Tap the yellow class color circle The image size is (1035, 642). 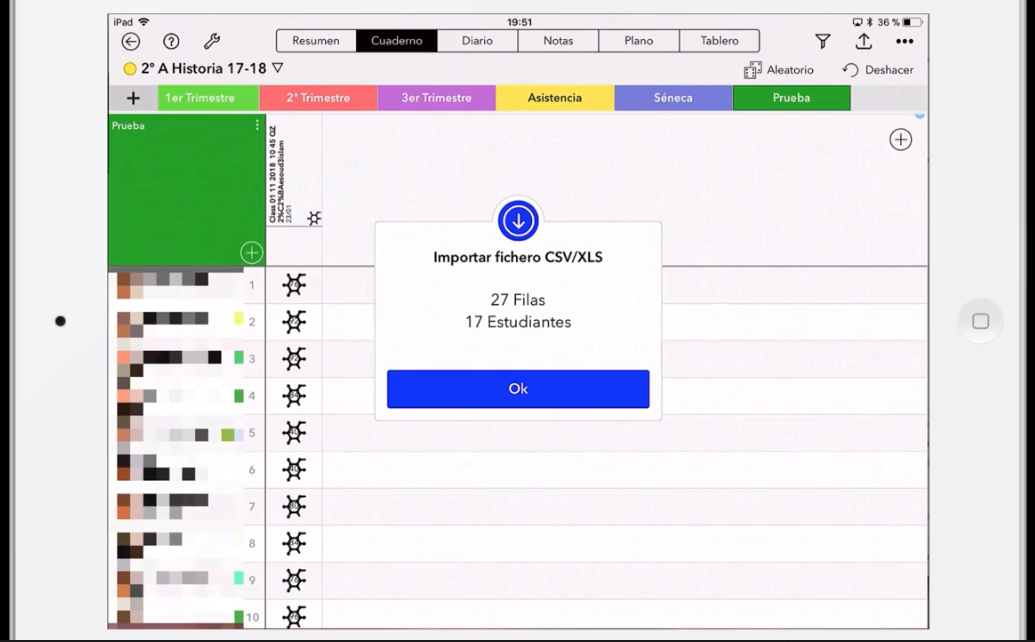(x=130, y=69)
